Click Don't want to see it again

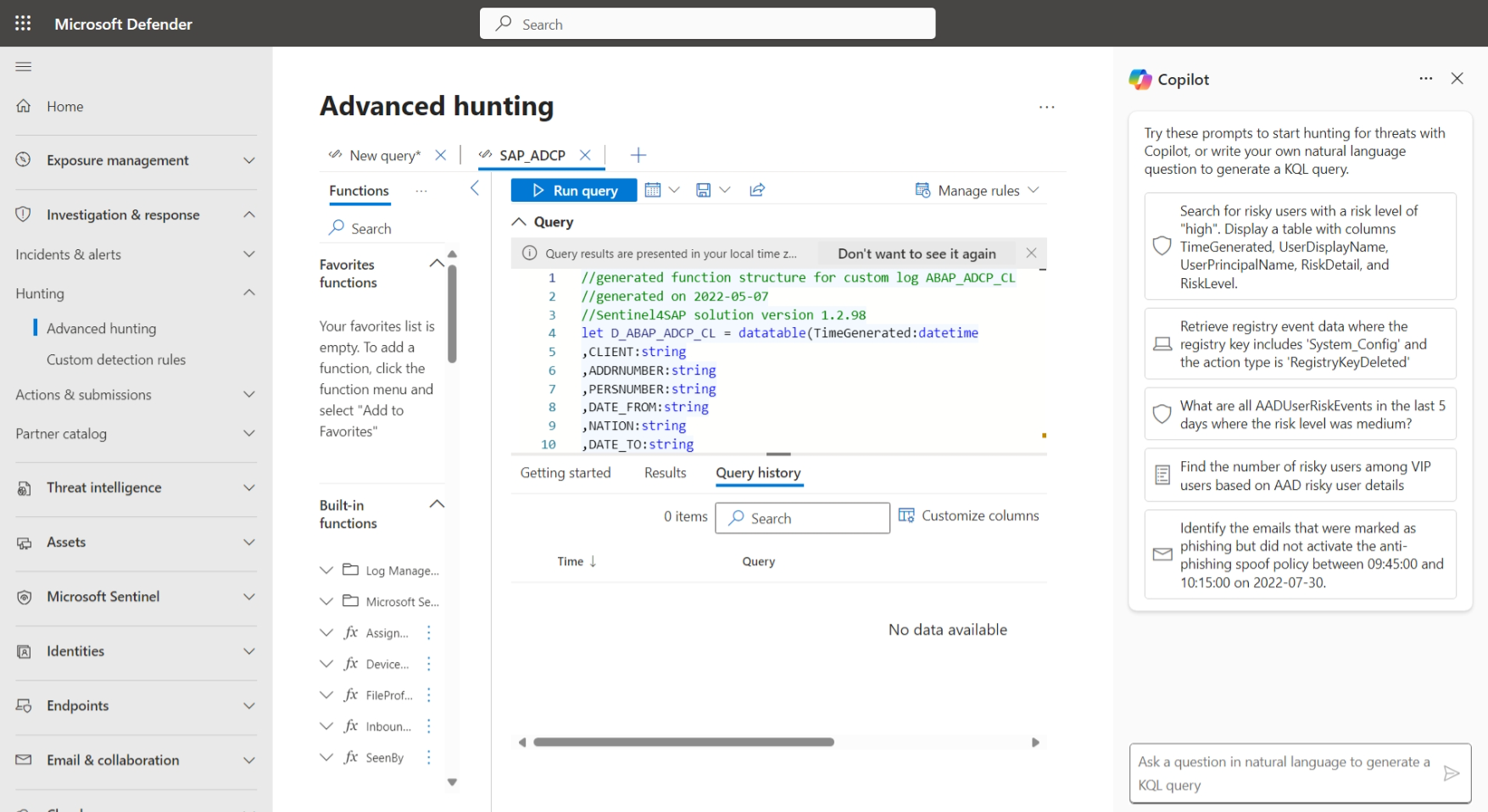pyautogui.click(x=917, y=253)
